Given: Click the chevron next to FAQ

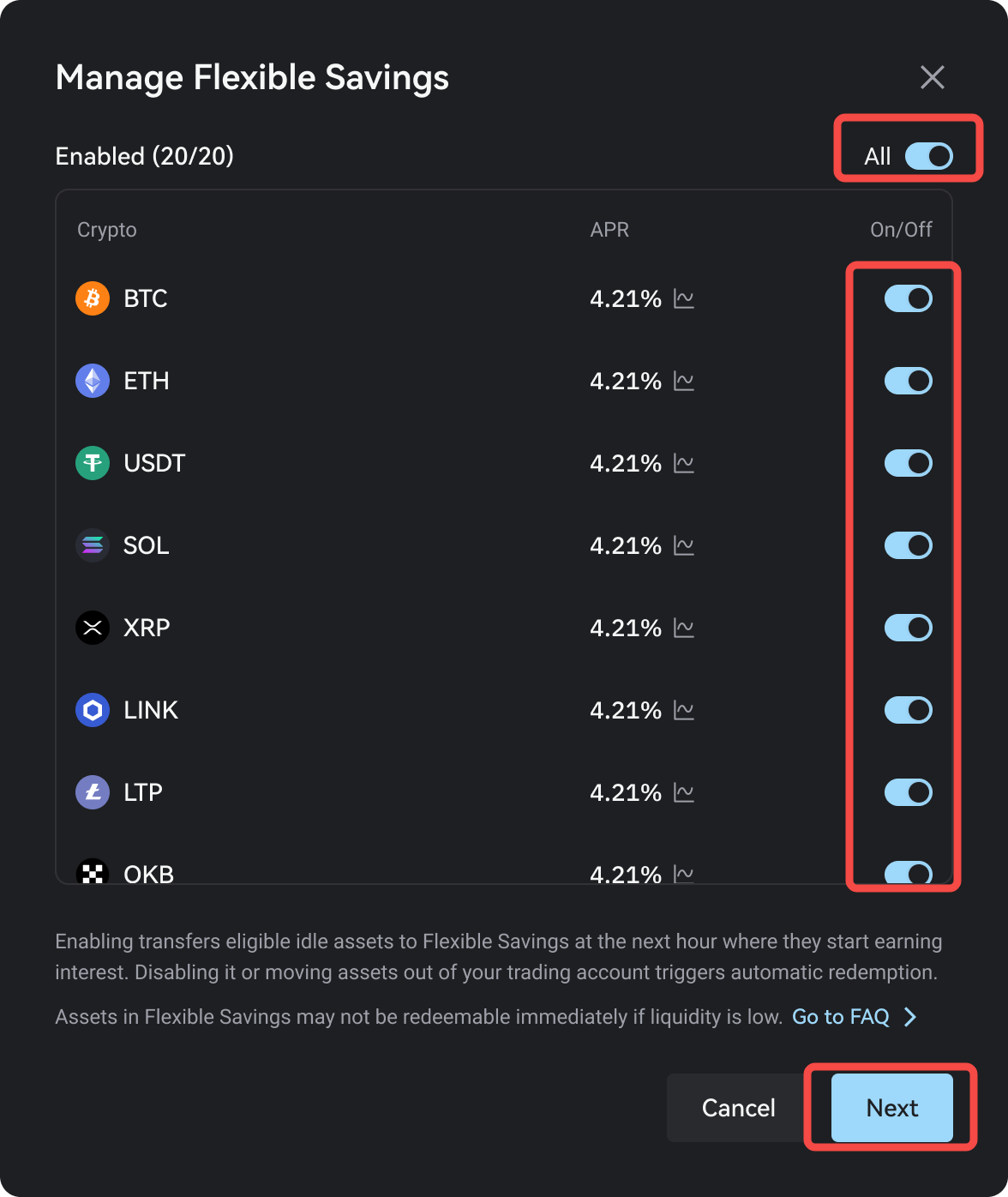Looking at the screenshot, I should click(x=910, y=1017).
